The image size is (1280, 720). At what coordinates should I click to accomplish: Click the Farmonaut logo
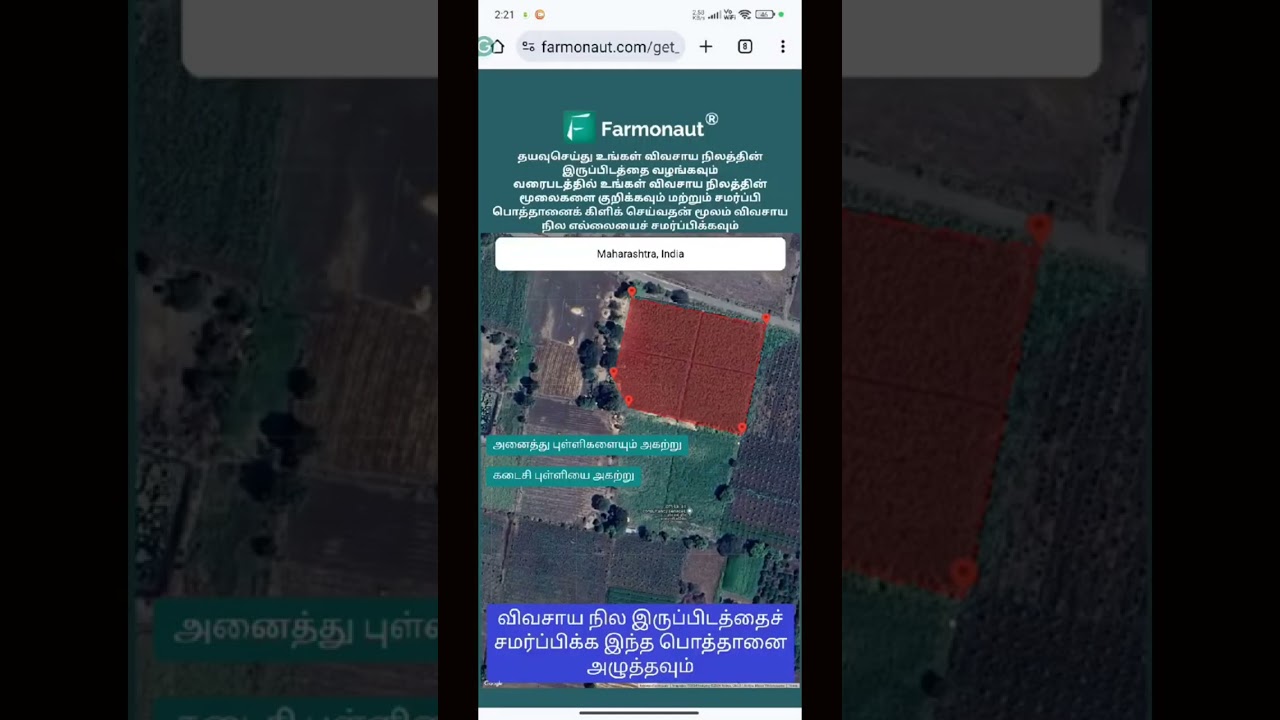coord(640,127)
